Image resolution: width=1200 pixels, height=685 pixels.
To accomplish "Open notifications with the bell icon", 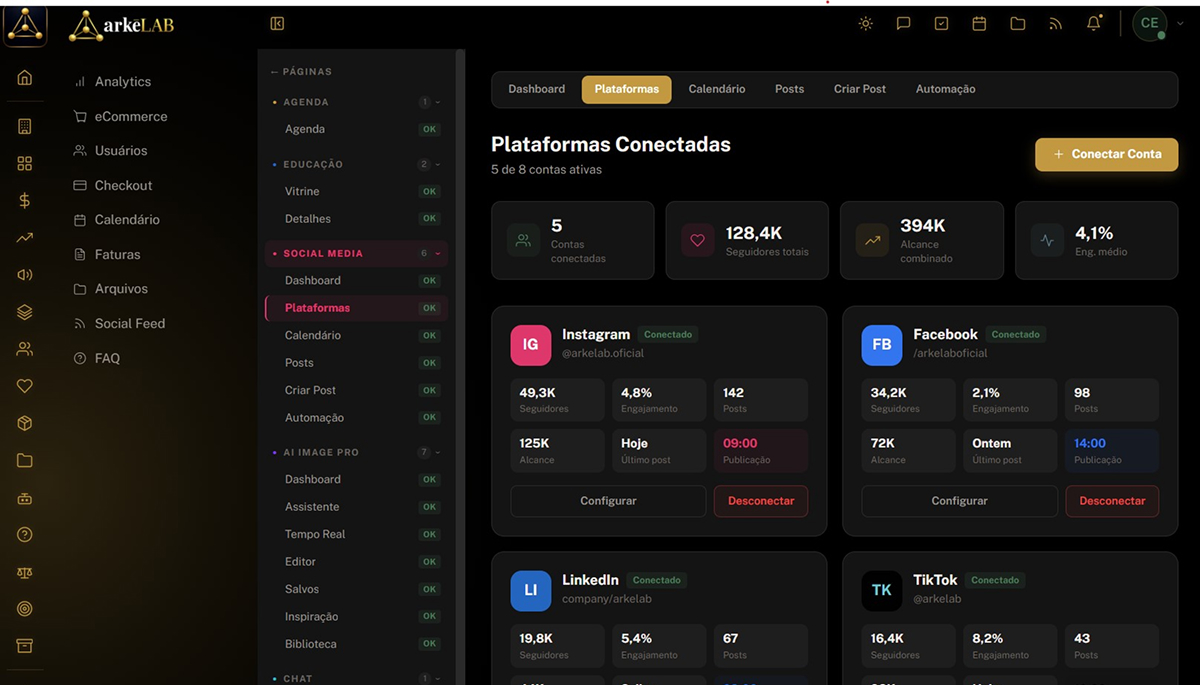I will click(x=1094, y=23).
